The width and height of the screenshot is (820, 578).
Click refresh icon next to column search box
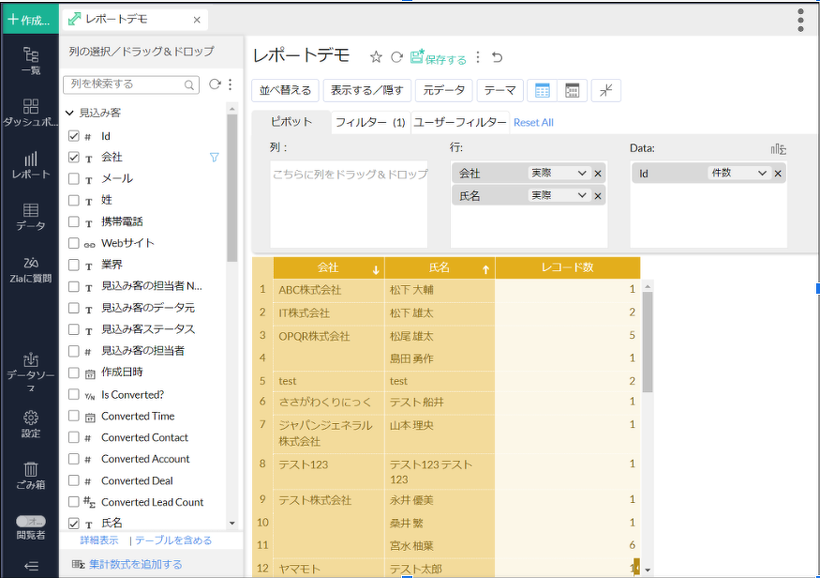point(214,84)
